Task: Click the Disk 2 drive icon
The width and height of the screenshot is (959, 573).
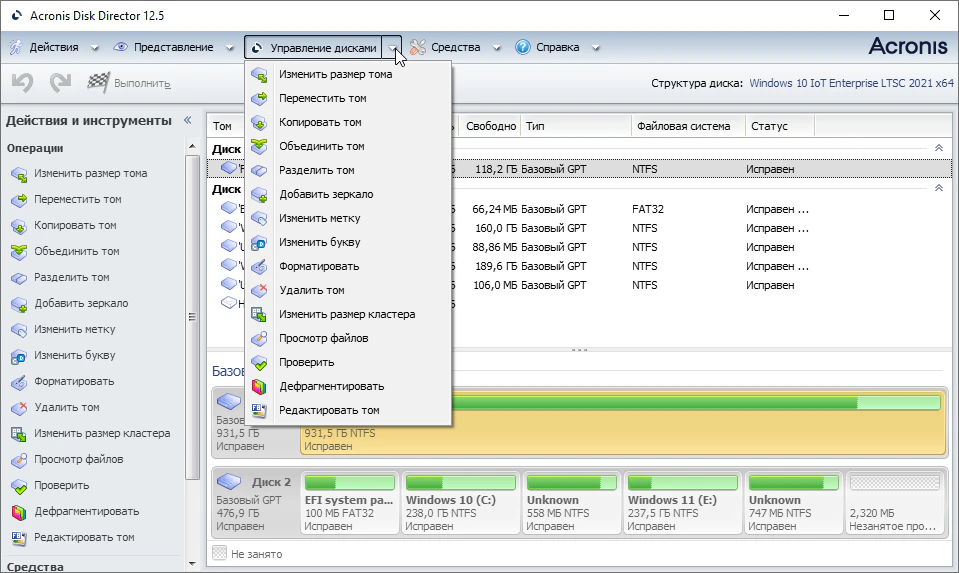Action: point(230,482)
